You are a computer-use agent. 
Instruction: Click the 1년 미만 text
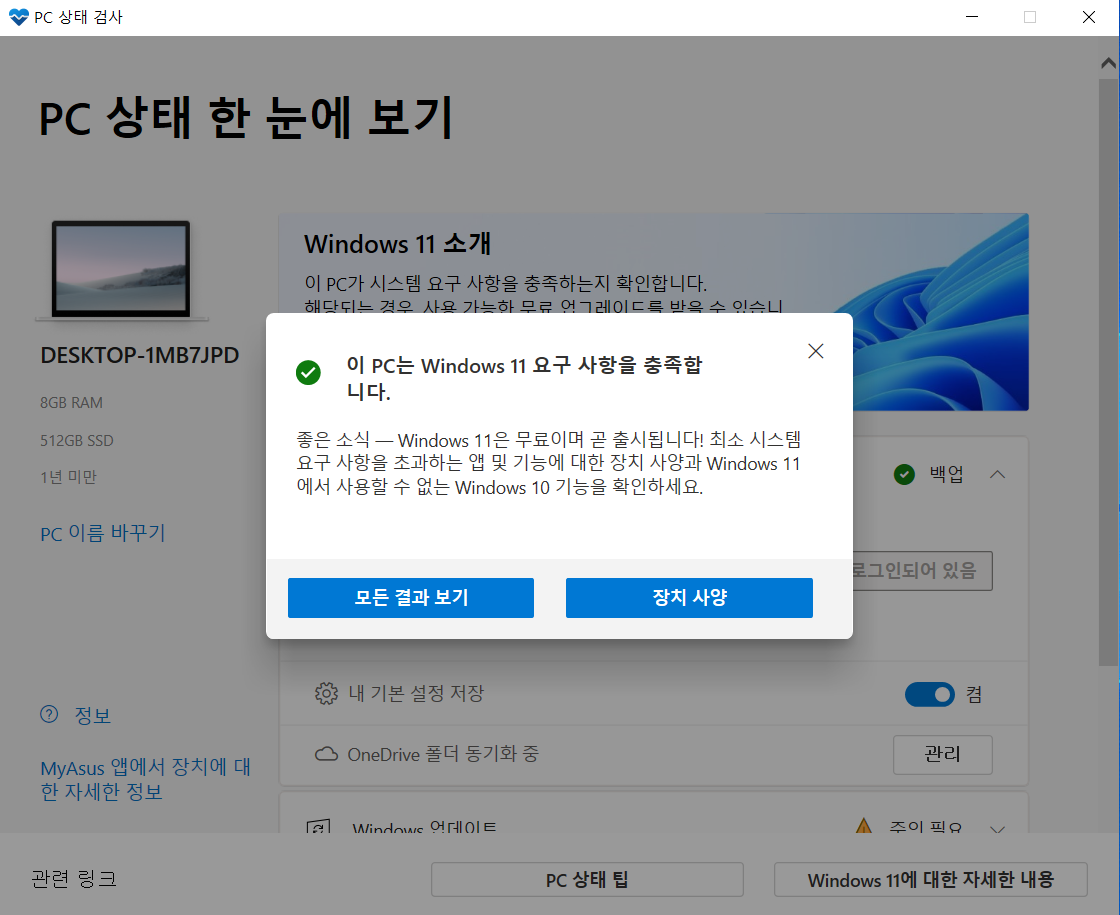pos(68,477)
